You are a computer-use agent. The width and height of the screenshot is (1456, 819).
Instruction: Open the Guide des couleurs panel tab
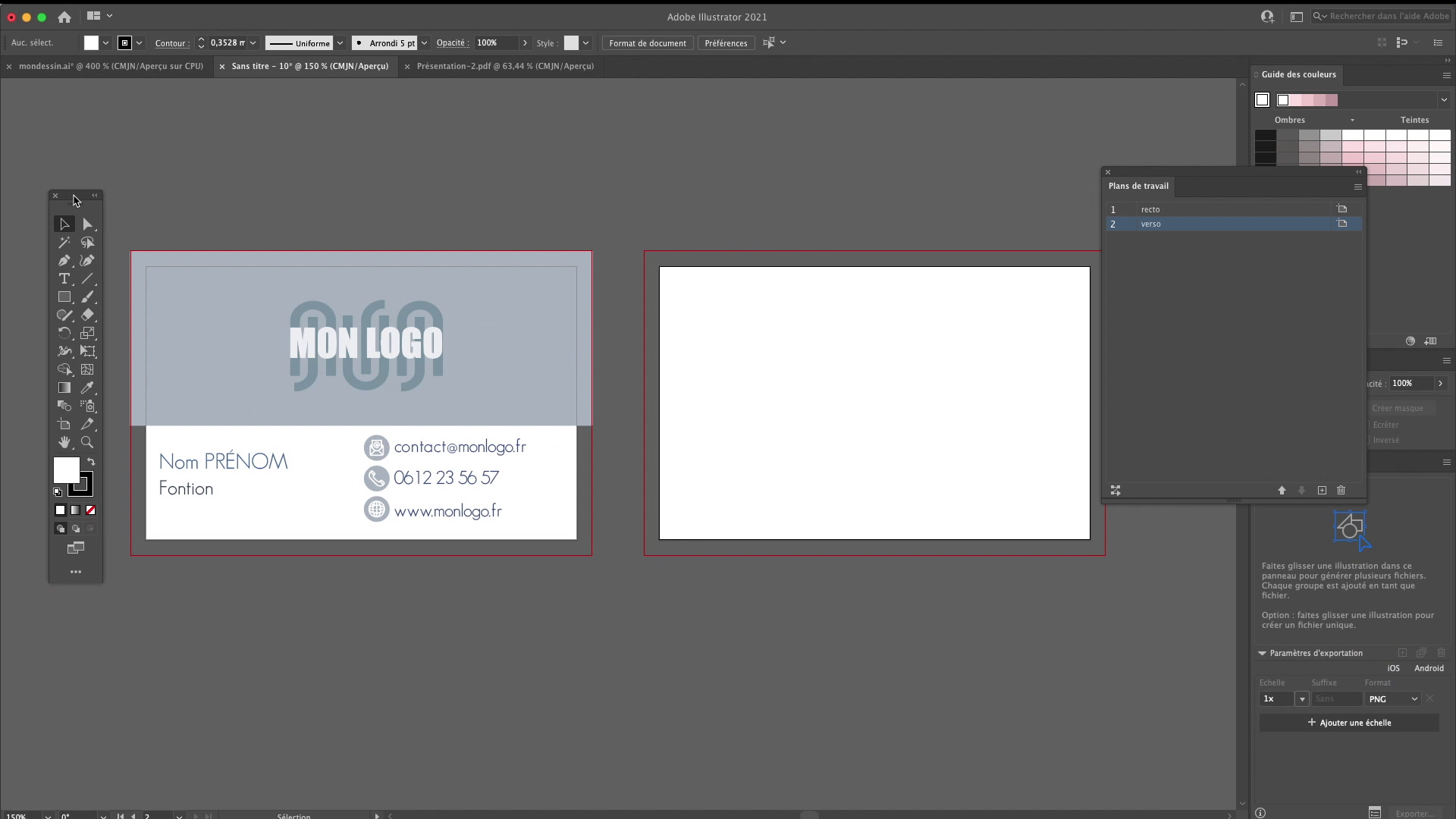[1298, 74]
